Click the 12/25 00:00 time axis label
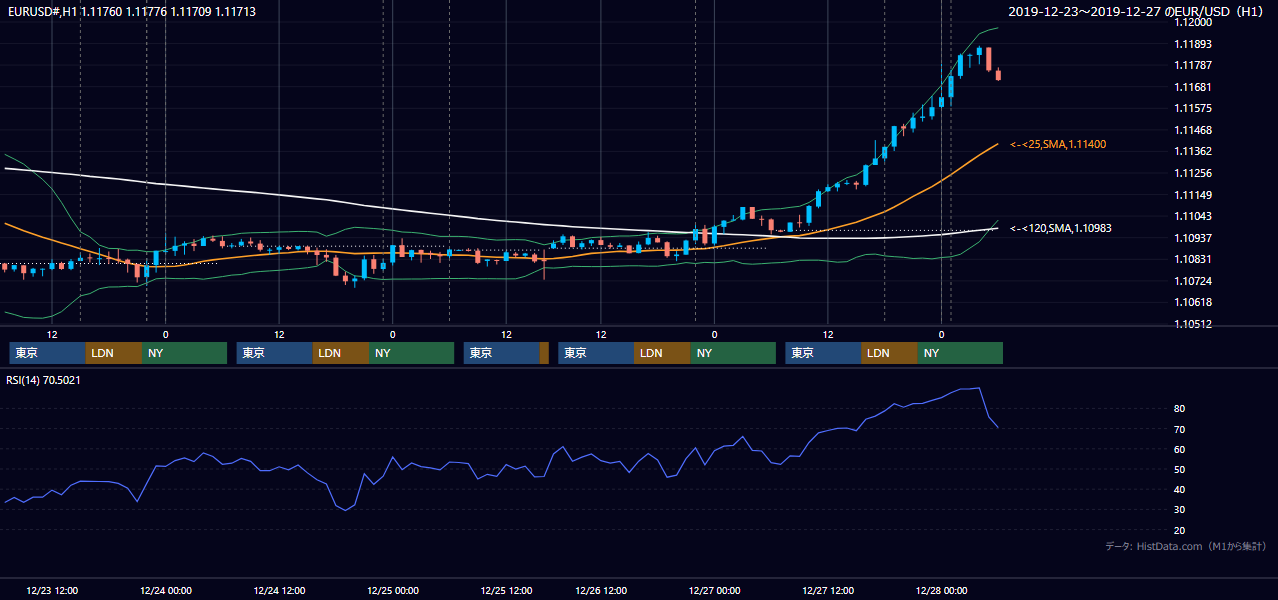 pyautogui.click(x=392, y=590)
